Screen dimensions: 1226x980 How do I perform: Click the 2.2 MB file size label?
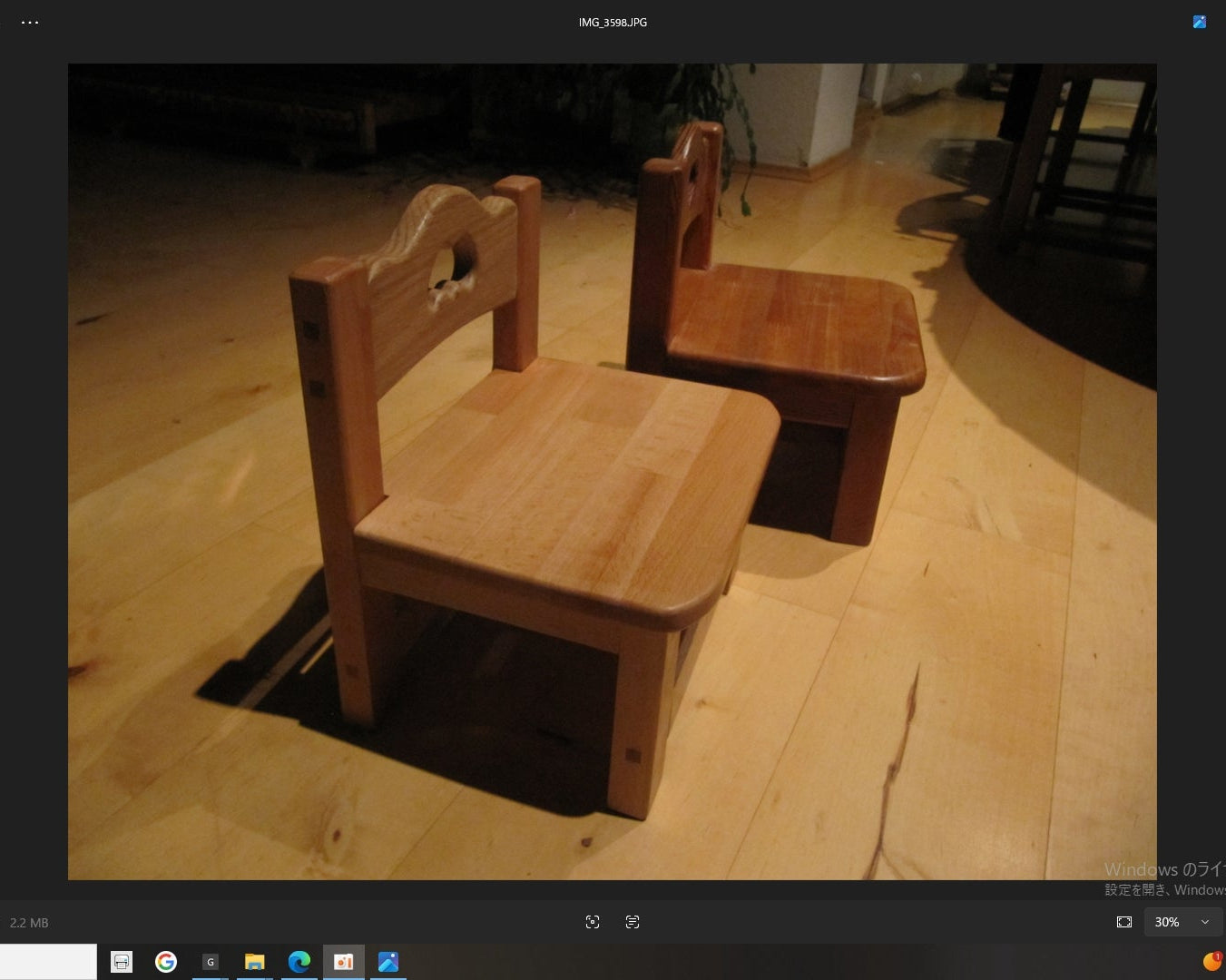point(29,923)
